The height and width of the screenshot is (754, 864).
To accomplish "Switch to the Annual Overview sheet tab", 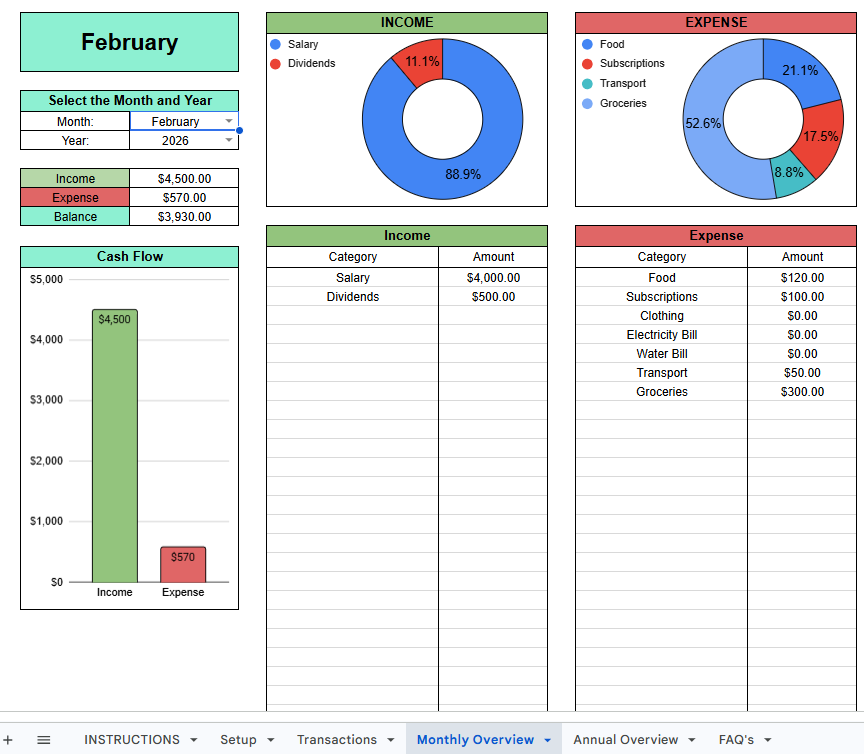I will tap(625, 740).
